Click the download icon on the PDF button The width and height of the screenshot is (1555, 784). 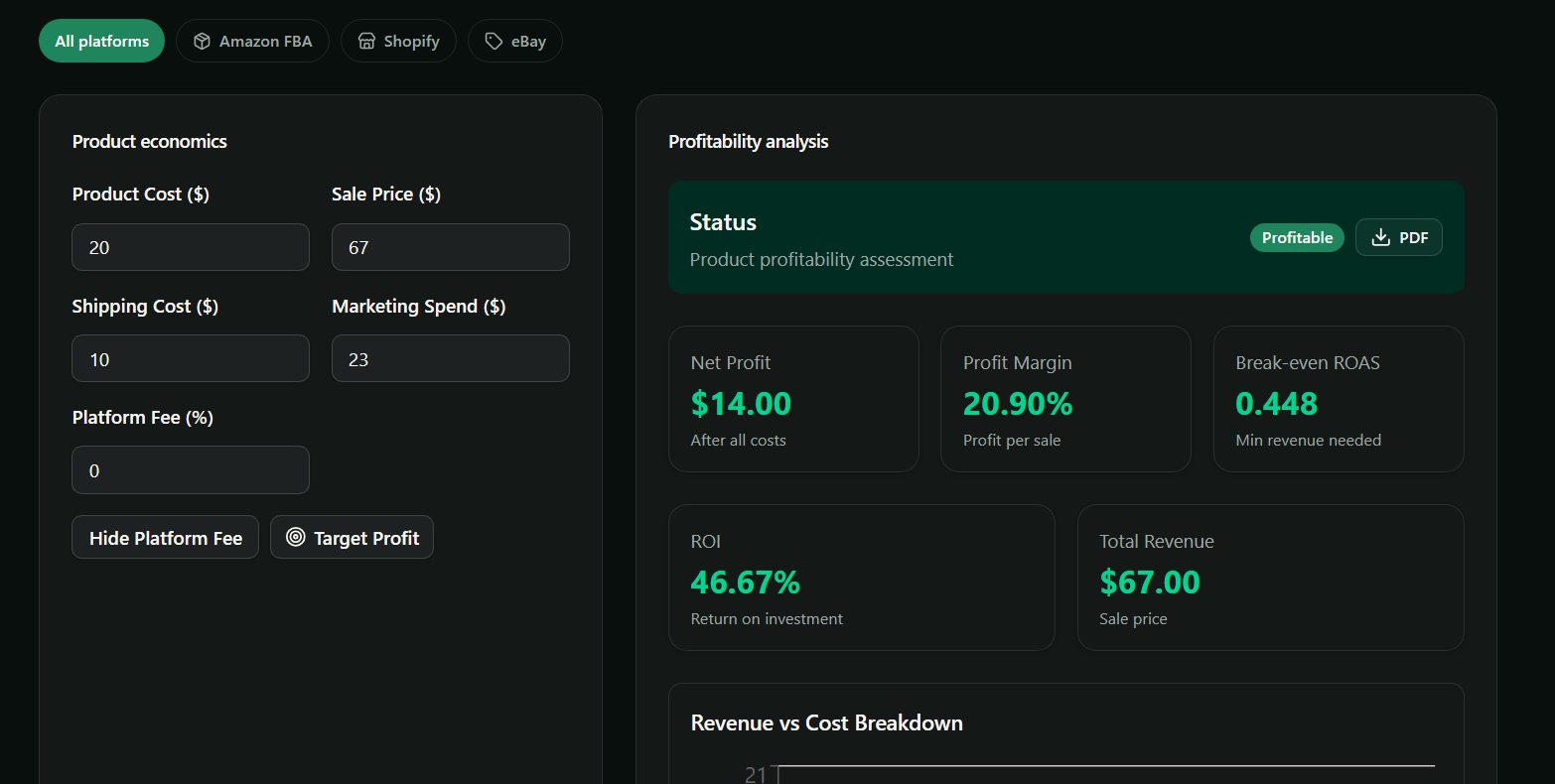[x=1380, y=237]
